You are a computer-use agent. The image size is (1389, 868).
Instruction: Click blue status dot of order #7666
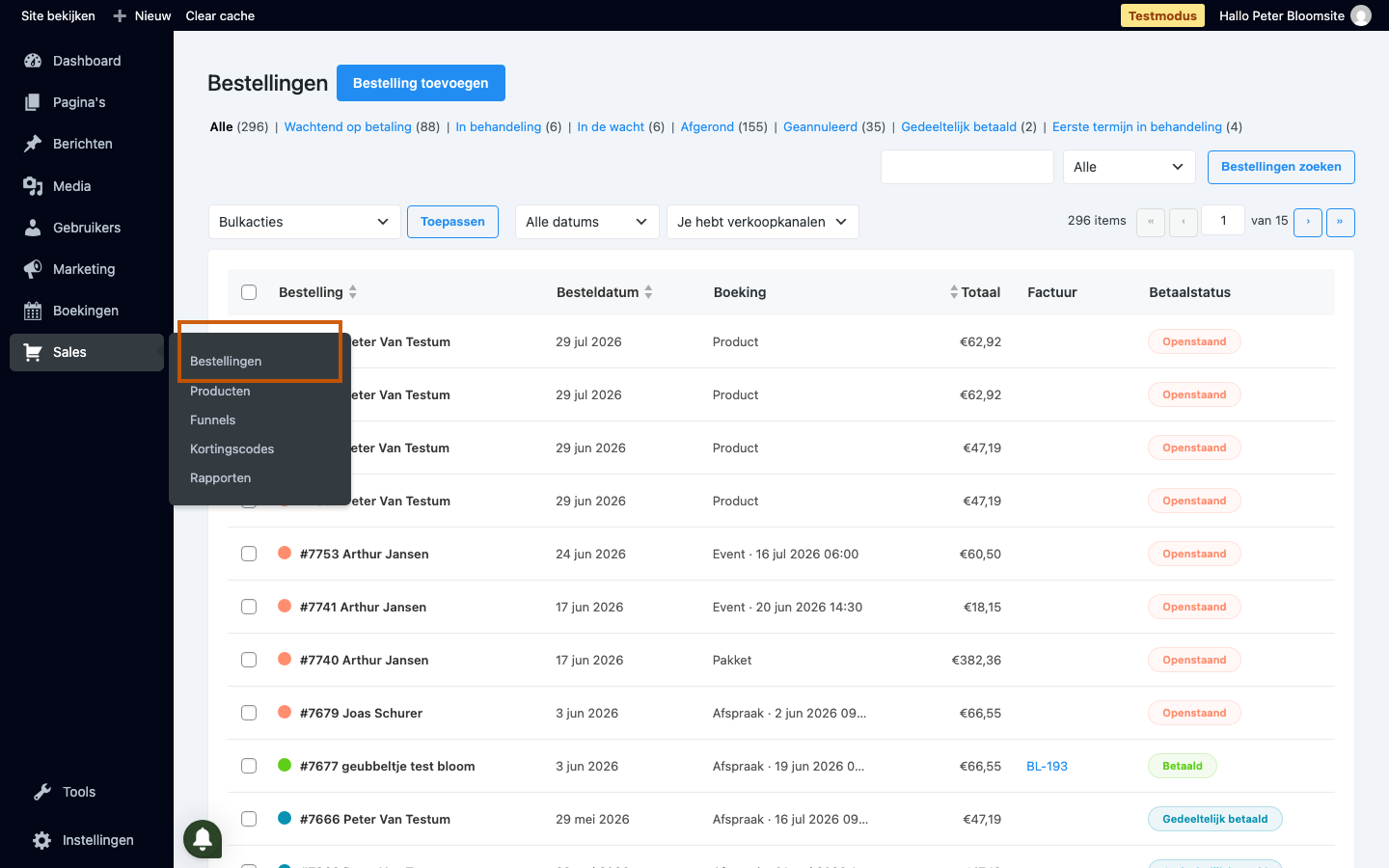pyautogui.click(x=285, y=818)
